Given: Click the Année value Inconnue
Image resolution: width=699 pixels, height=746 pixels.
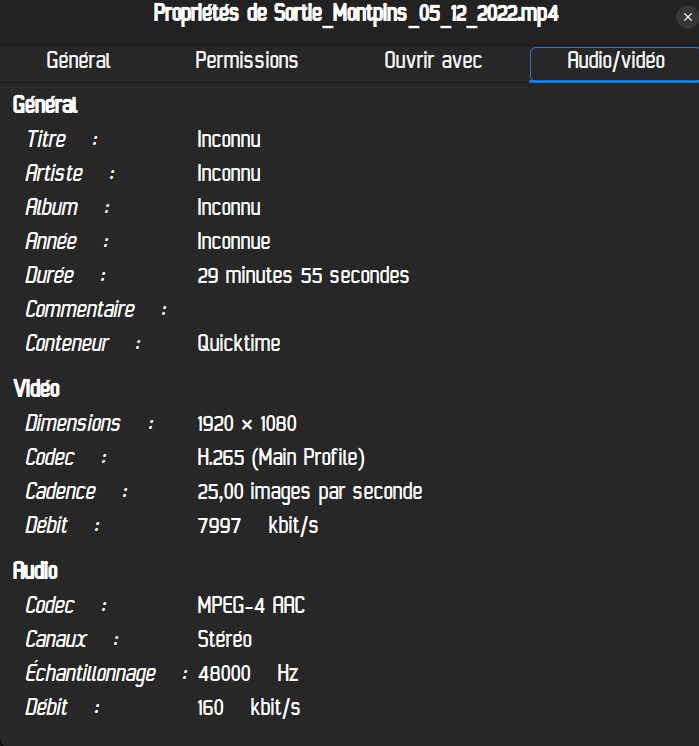Looking at the screenshot, I should pyautogui.click(x=234, y=242).
